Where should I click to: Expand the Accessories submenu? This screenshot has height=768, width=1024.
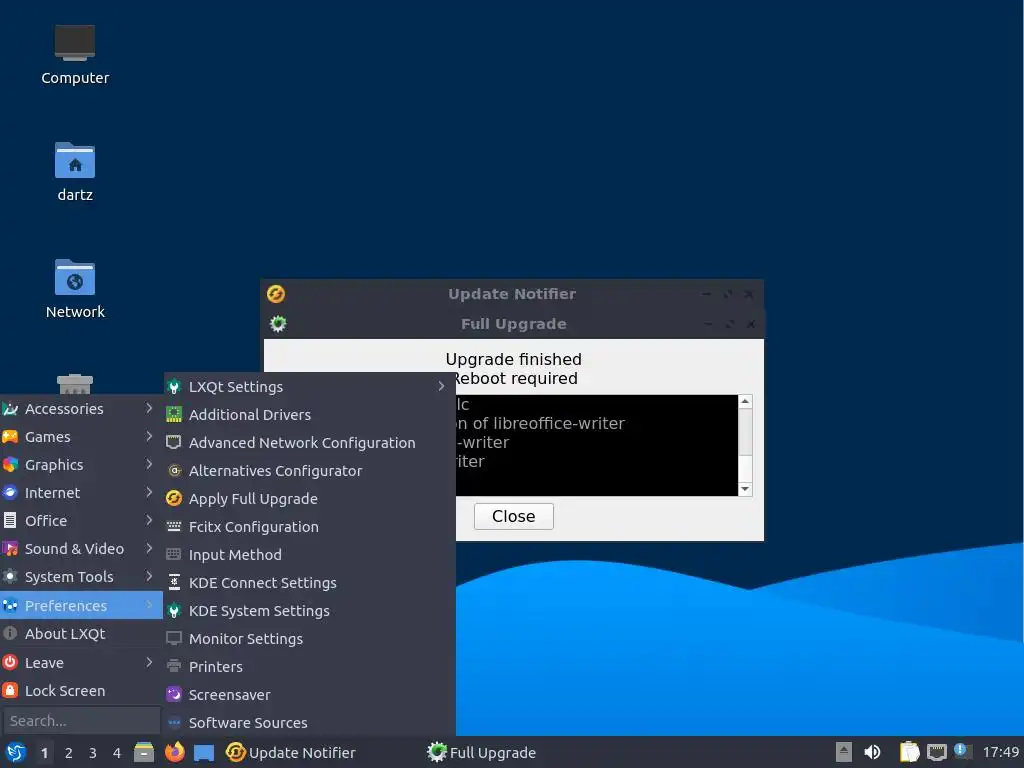81,409
